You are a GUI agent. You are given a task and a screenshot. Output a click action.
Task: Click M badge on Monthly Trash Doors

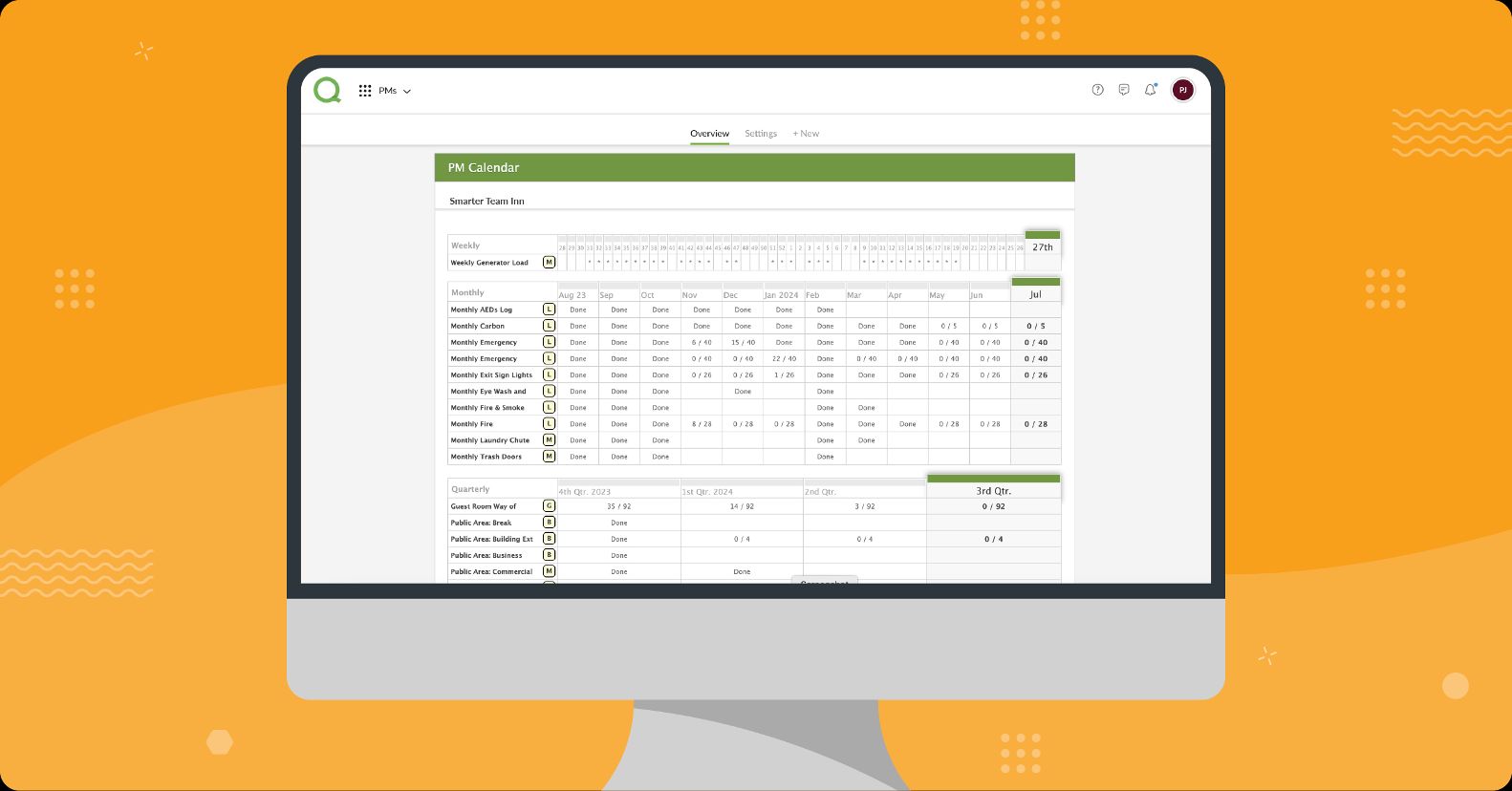(549, 457)
